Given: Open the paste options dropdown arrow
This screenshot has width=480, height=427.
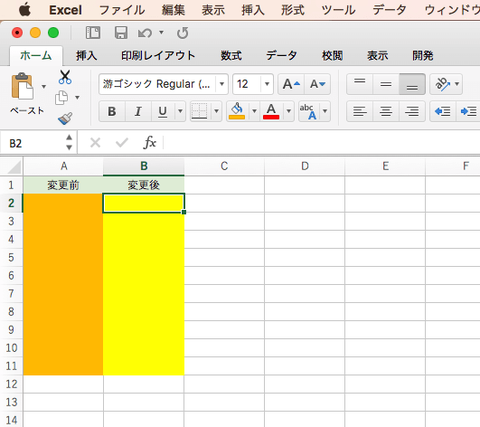Looking at the screenshot, I should tap(44, 87).
